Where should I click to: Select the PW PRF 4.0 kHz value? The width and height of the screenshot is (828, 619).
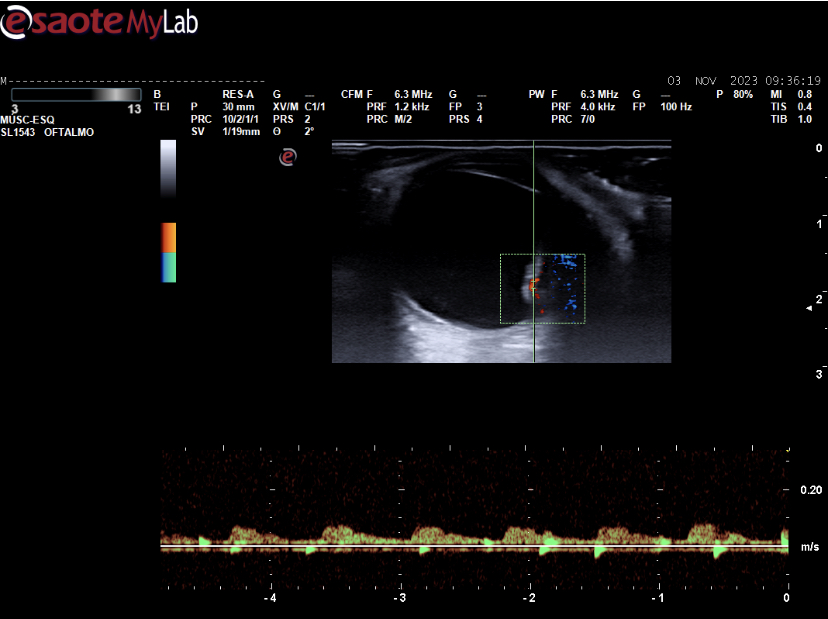(x=599, y=106)
